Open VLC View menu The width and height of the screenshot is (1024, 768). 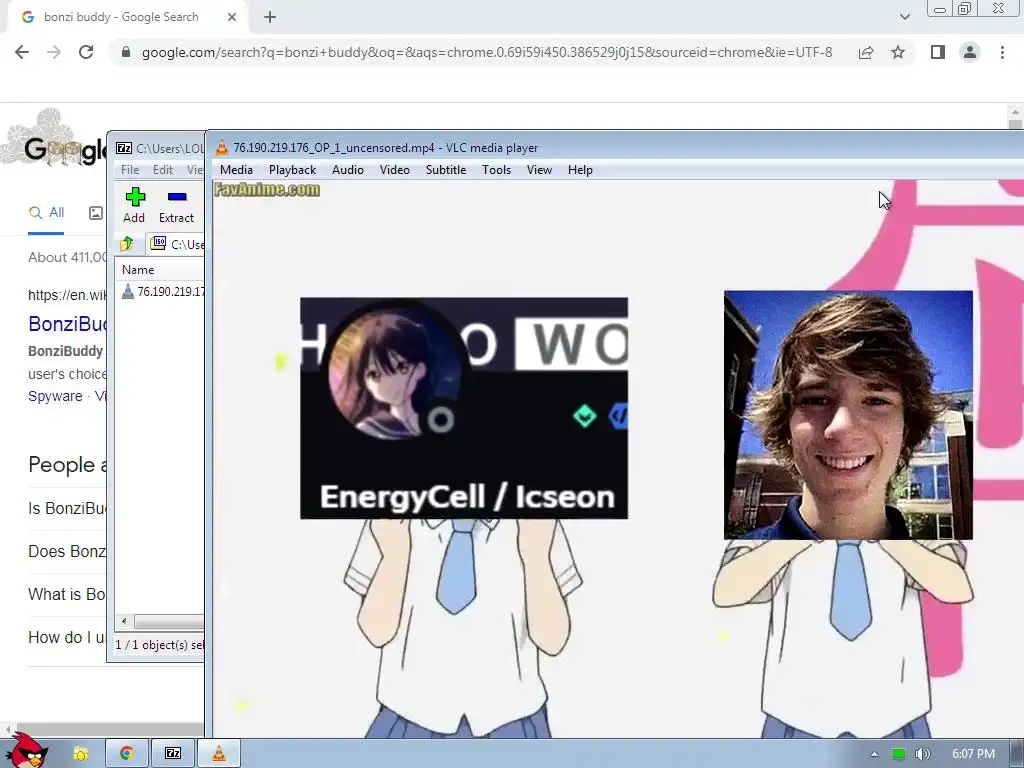click(x=539, y=170)
